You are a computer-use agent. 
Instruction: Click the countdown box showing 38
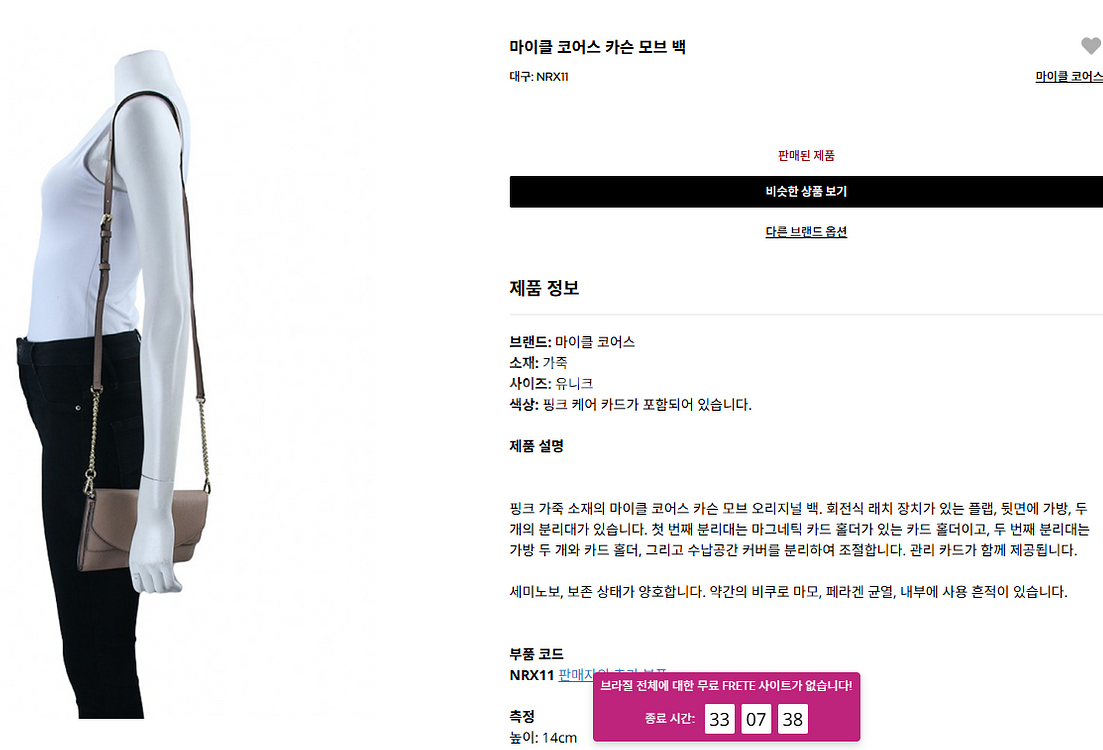793,719
